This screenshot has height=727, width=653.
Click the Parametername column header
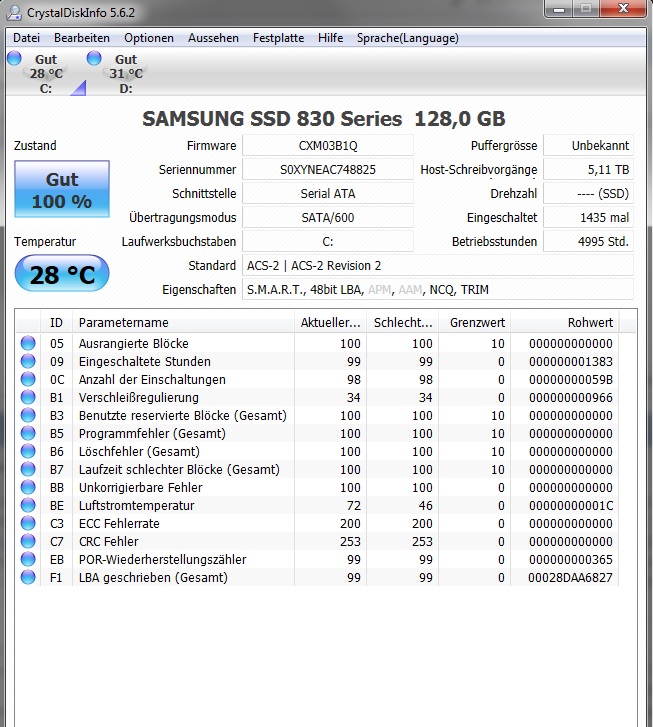coord(183,322)
